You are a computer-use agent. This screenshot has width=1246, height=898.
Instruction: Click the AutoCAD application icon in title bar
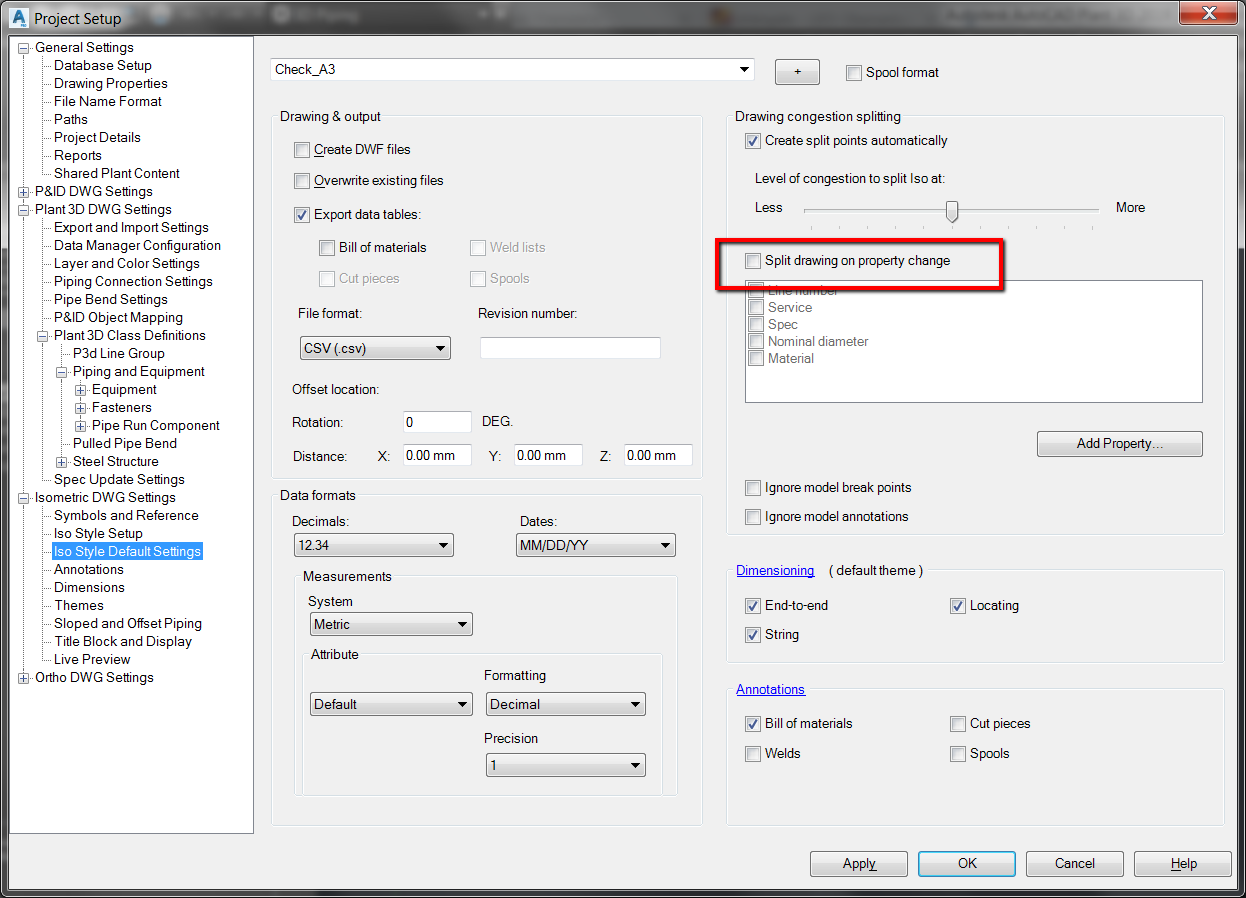(x=19, y=17)
